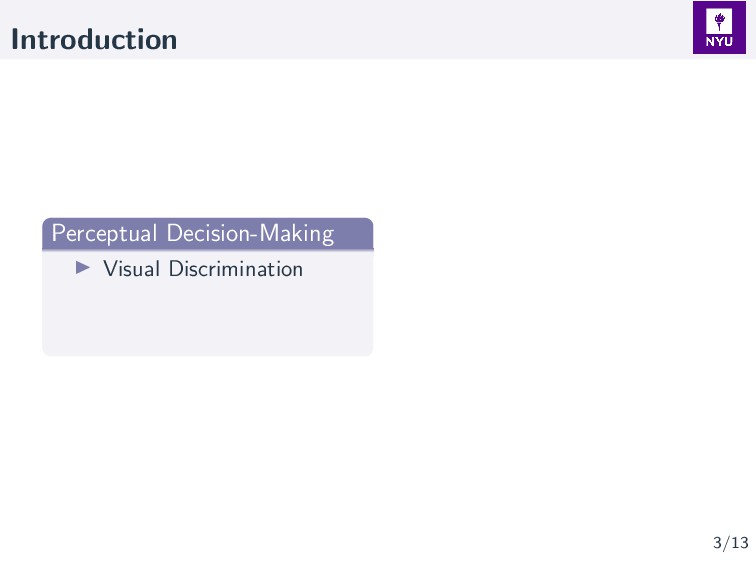This screenshot has height=567, width=756.
Task: Click the word Perceptual in block title
Action: pyautogui.click(x=105, y=234)
